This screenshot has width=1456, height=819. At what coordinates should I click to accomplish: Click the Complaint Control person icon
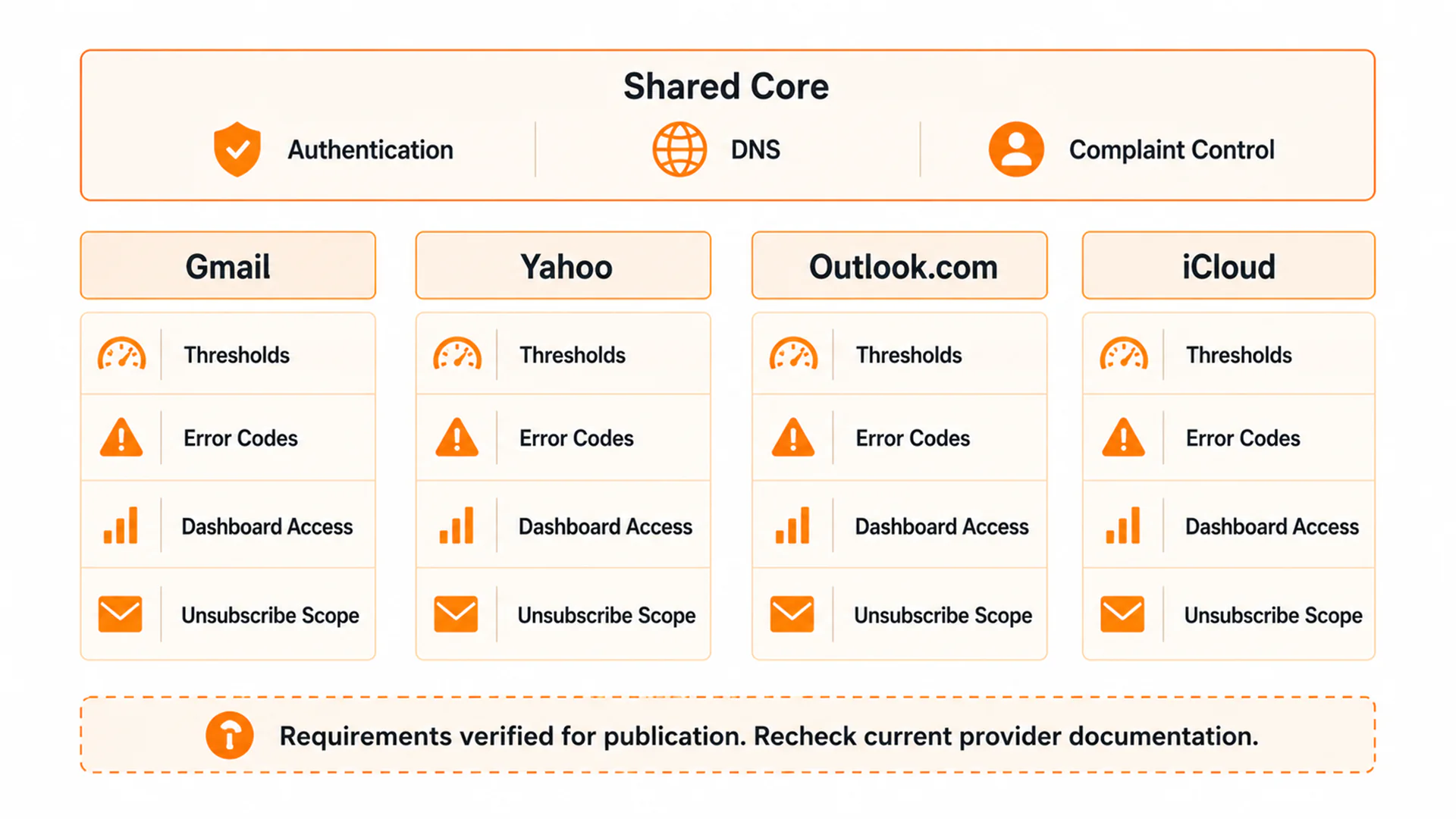click(x=1016, y=149)
